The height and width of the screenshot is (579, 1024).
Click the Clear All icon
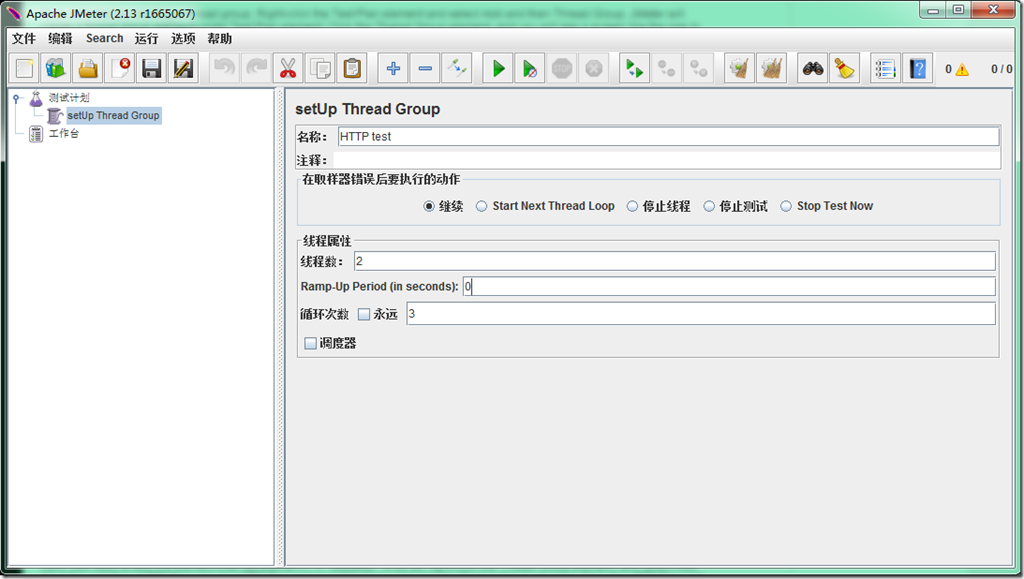click(771, 68)
